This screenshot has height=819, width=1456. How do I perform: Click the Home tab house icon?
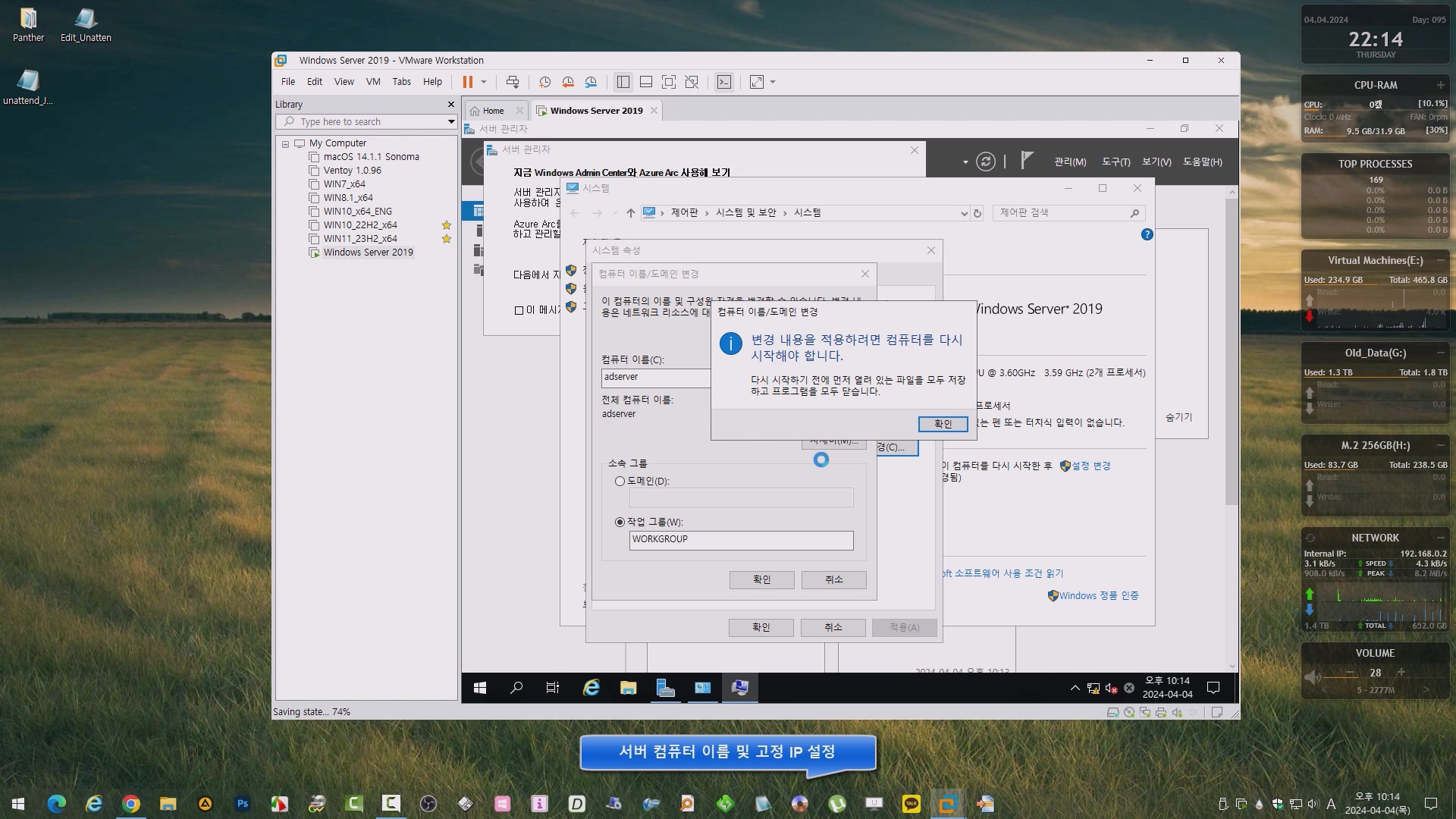(x=475, y=111)
